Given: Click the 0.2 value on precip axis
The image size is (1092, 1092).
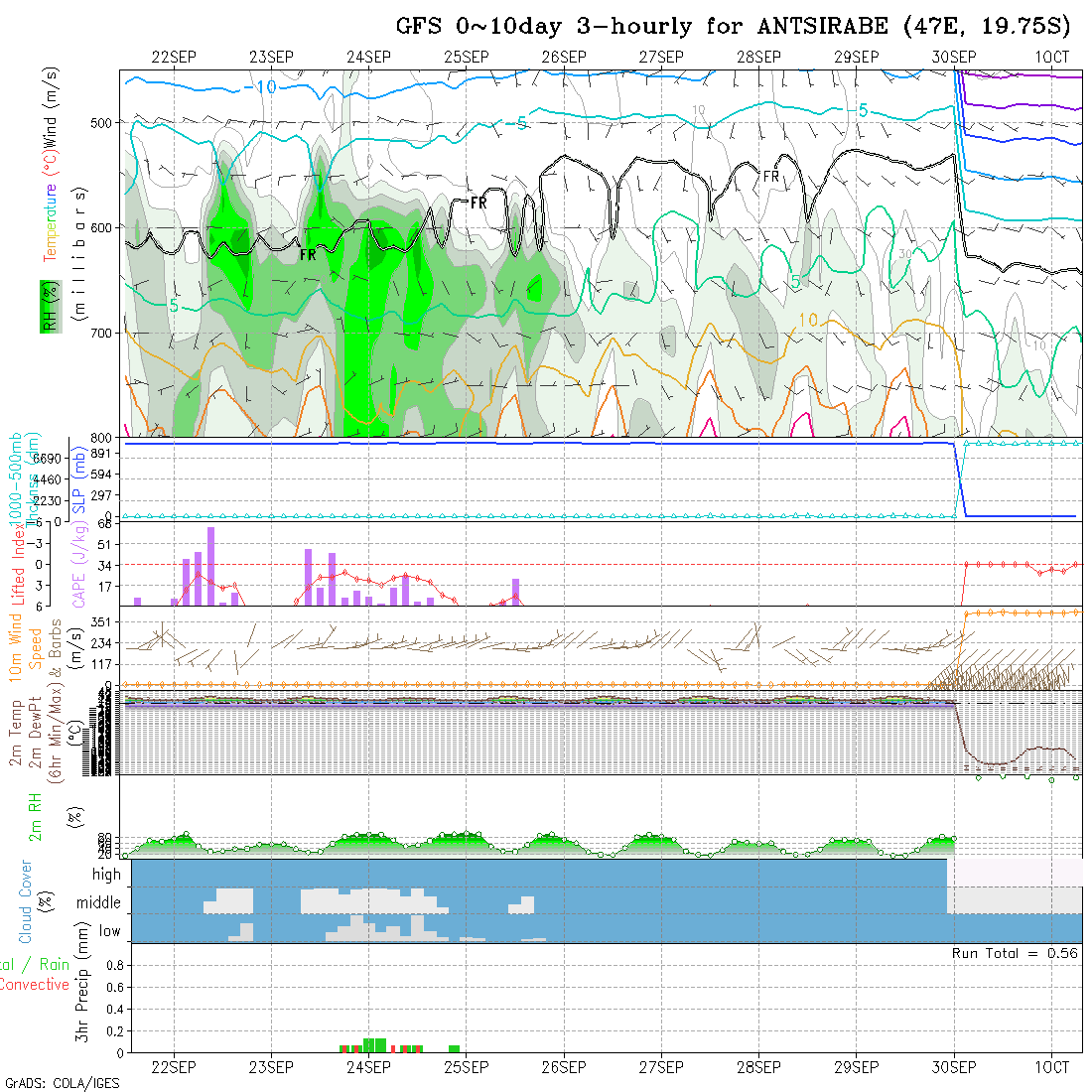Looking at the screenshot, I should click(115, 1031).
